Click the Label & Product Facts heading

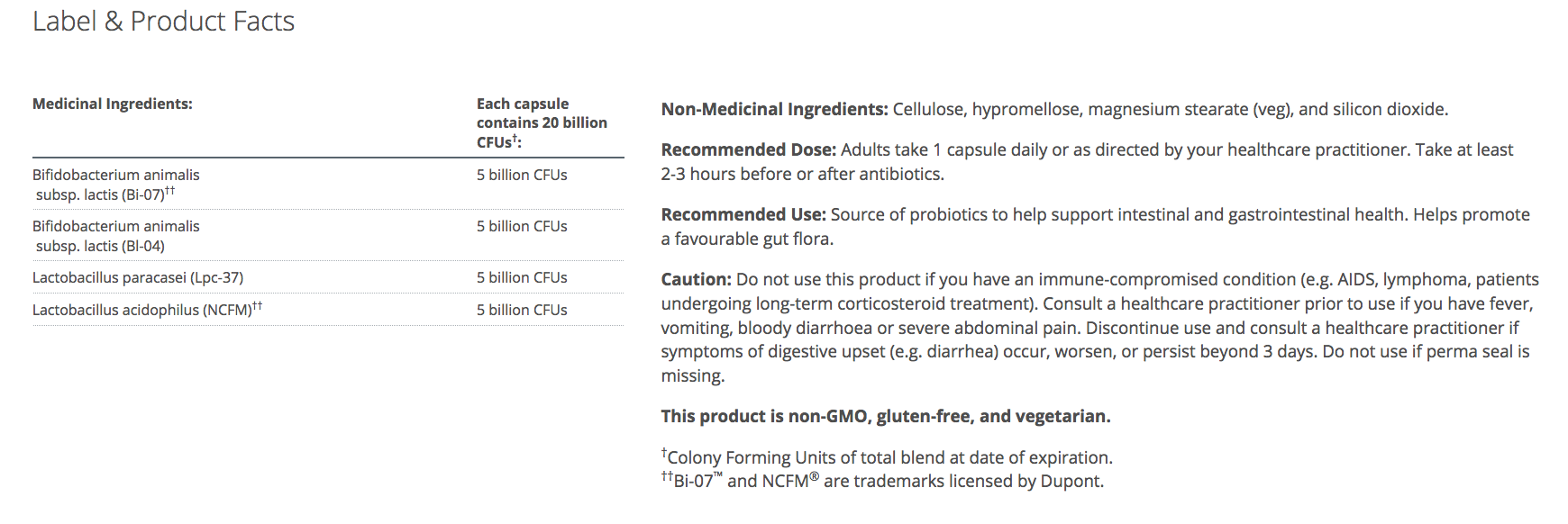coord(163,22)
